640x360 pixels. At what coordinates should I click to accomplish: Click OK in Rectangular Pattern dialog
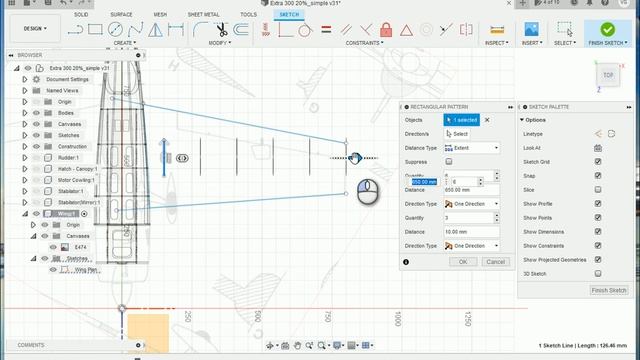click(463, 262)
